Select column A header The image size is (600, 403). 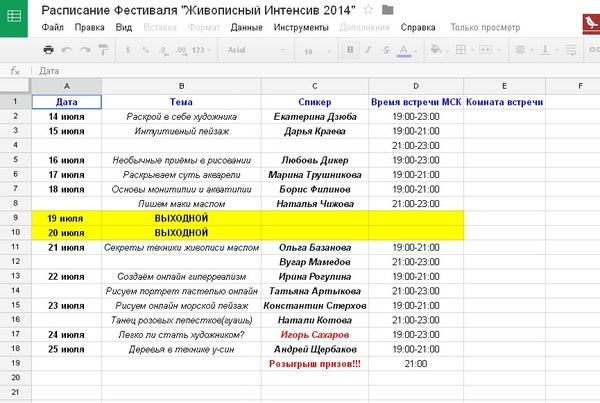[67, 86]
